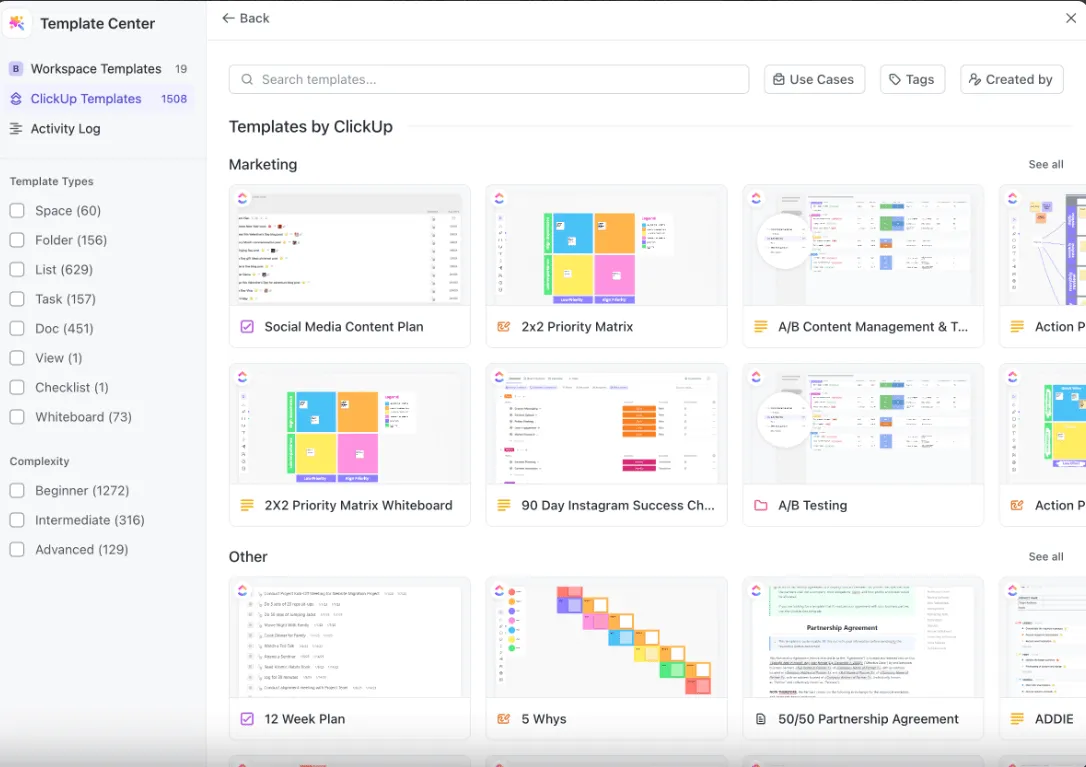Click whiteboard icon beside 2x2 Priority Matrix

(x=504, y=326)
